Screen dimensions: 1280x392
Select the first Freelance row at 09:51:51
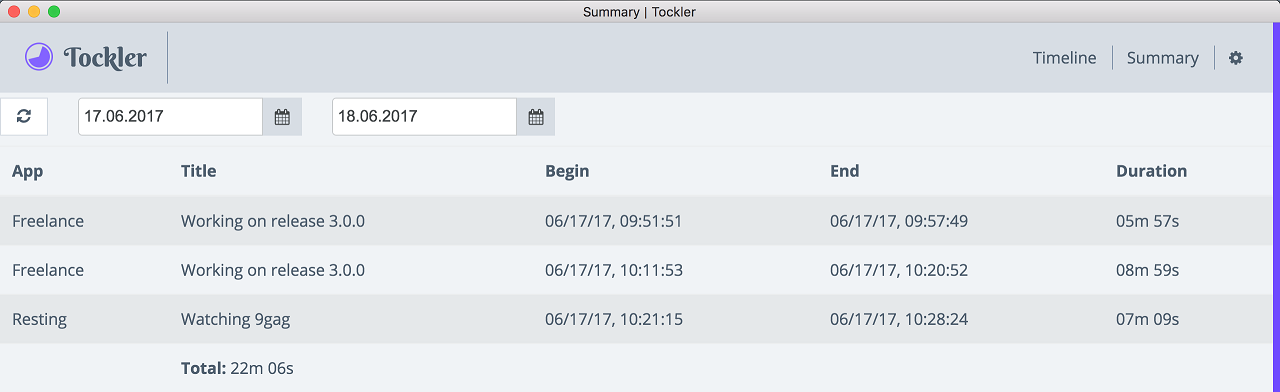(x=636, y=221)
